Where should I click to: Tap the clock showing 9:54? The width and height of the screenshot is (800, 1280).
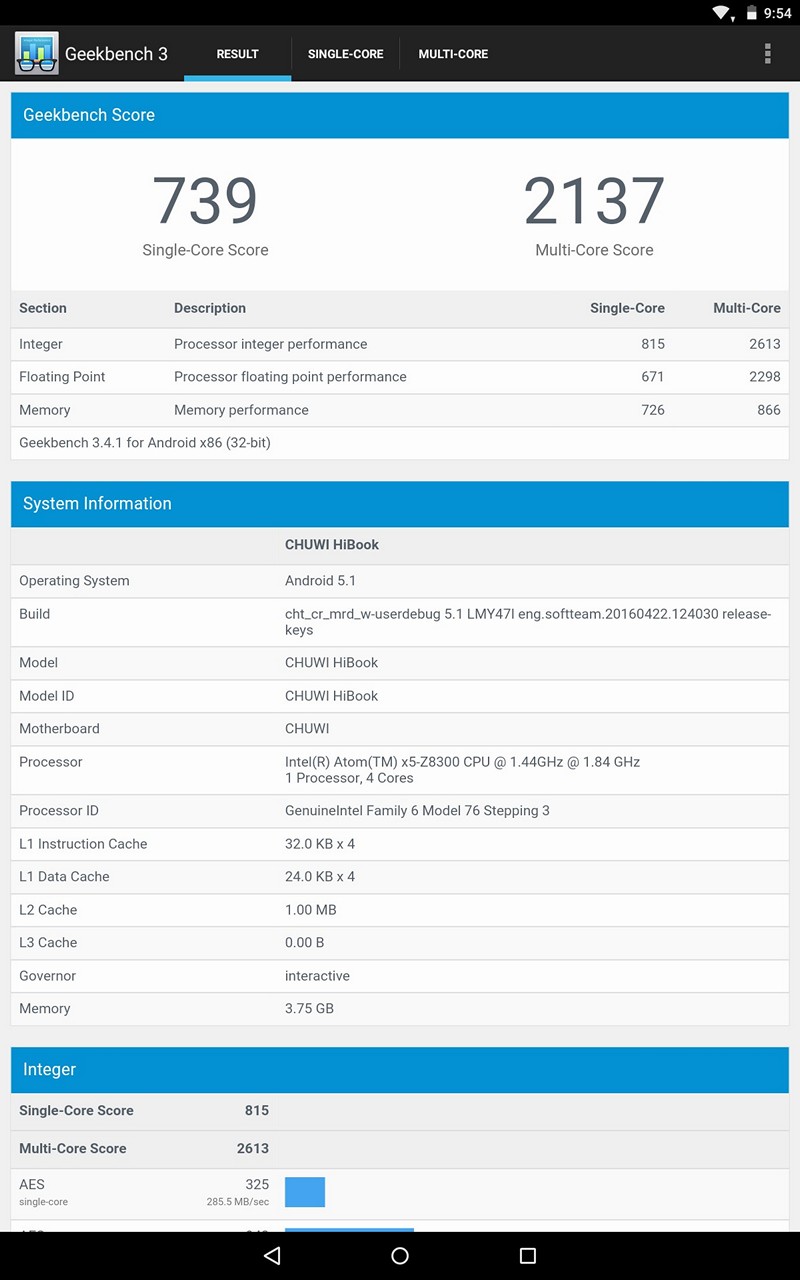pos(777,13)
